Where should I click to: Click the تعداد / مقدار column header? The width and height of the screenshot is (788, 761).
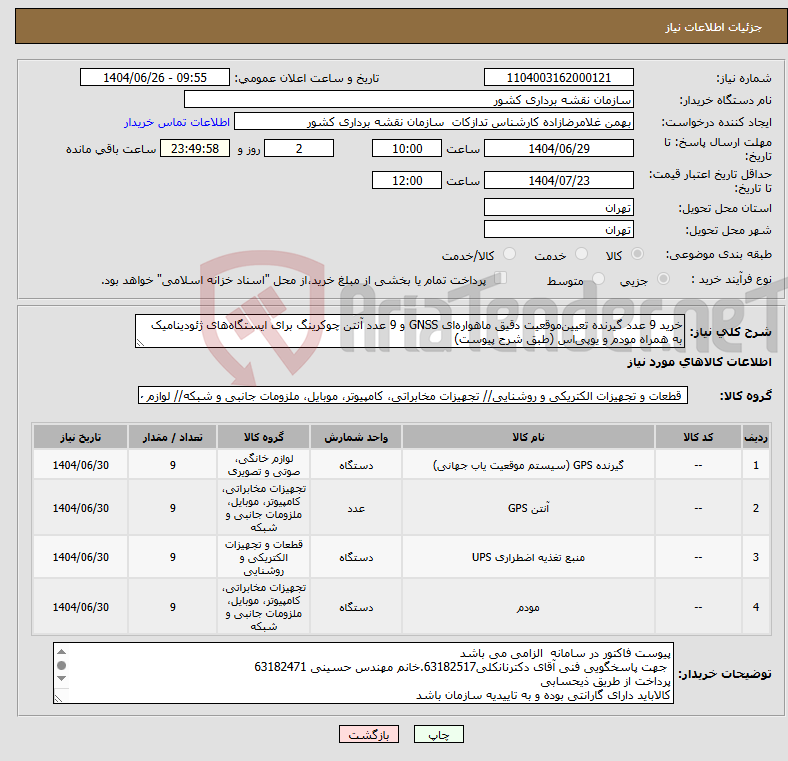(172, 437)
